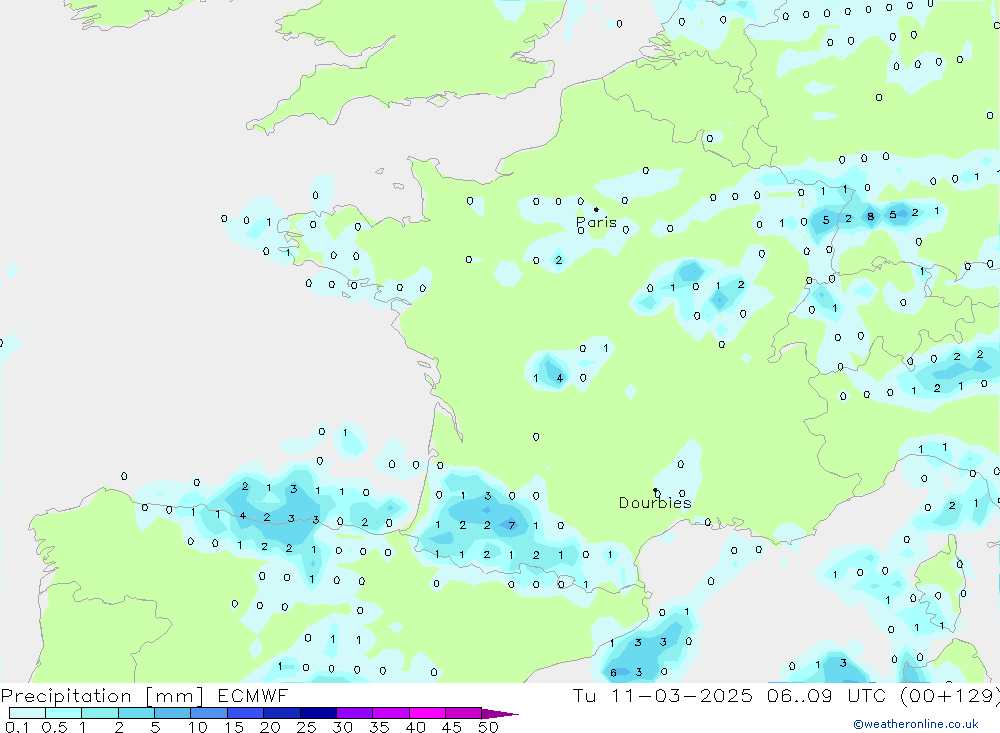The image size is (1000, 733).
Task: Pick the 20–25 mm legend swatch
Action: [x=282, y=713]
